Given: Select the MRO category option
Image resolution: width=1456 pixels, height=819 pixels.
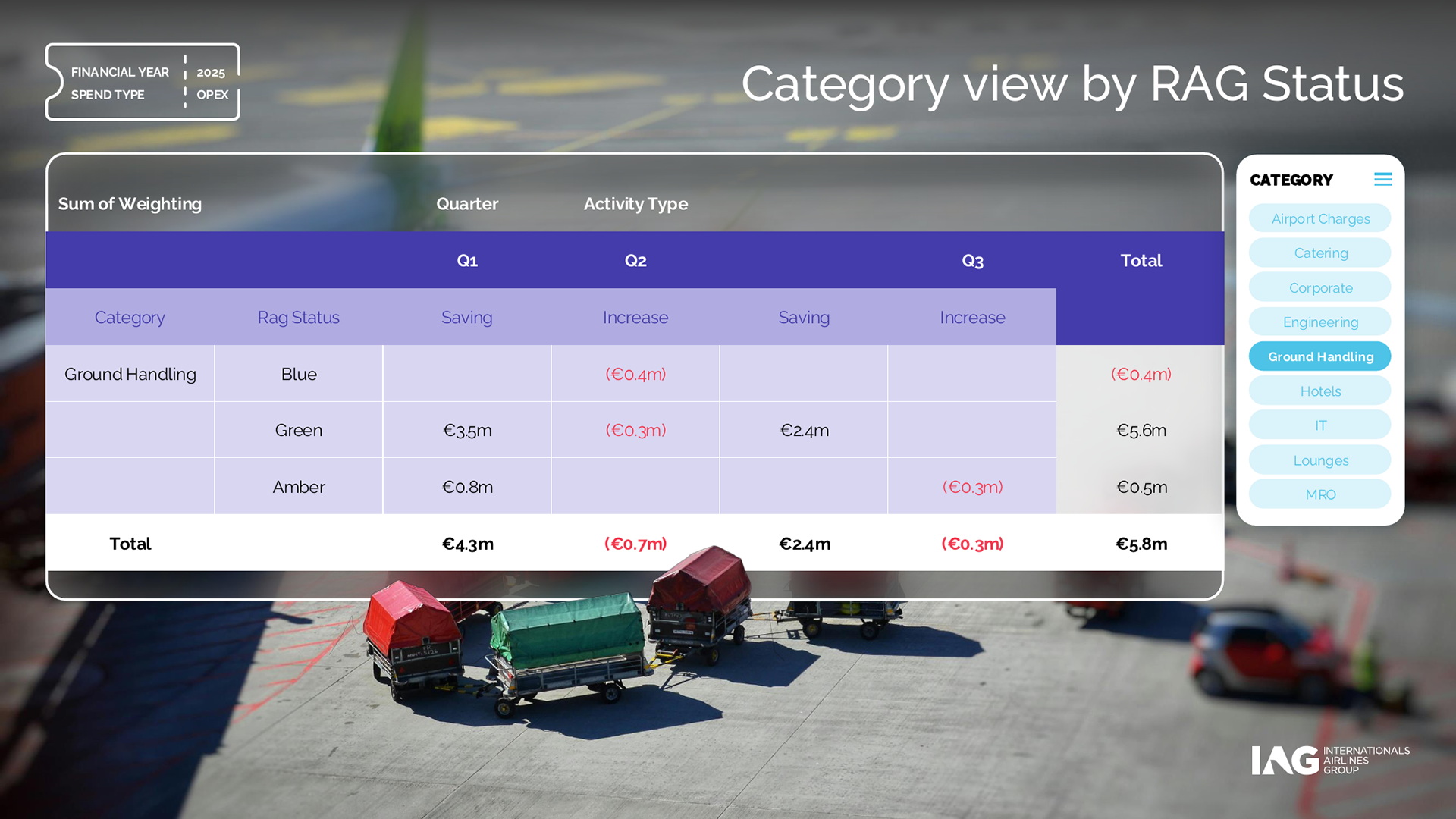Looking at the screenshot, I should [1319, 494].
